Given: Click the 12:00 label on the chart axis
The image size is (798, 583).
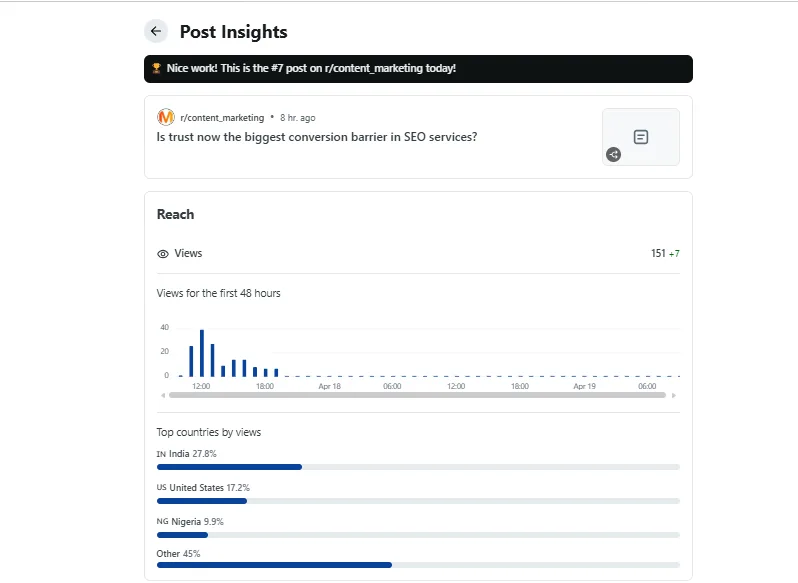Looking at the screenshot, I should pyautogui.click(x=201, y=386).
